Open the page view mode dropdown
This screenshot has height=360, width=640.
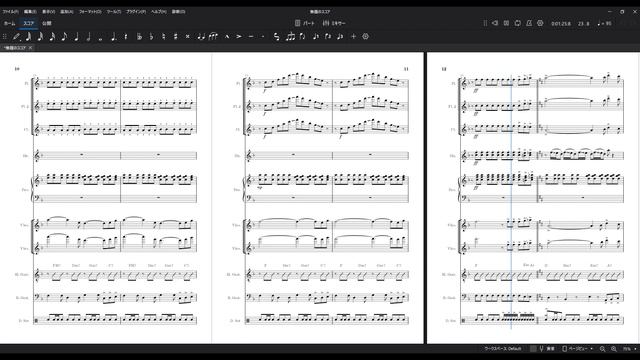578,349
